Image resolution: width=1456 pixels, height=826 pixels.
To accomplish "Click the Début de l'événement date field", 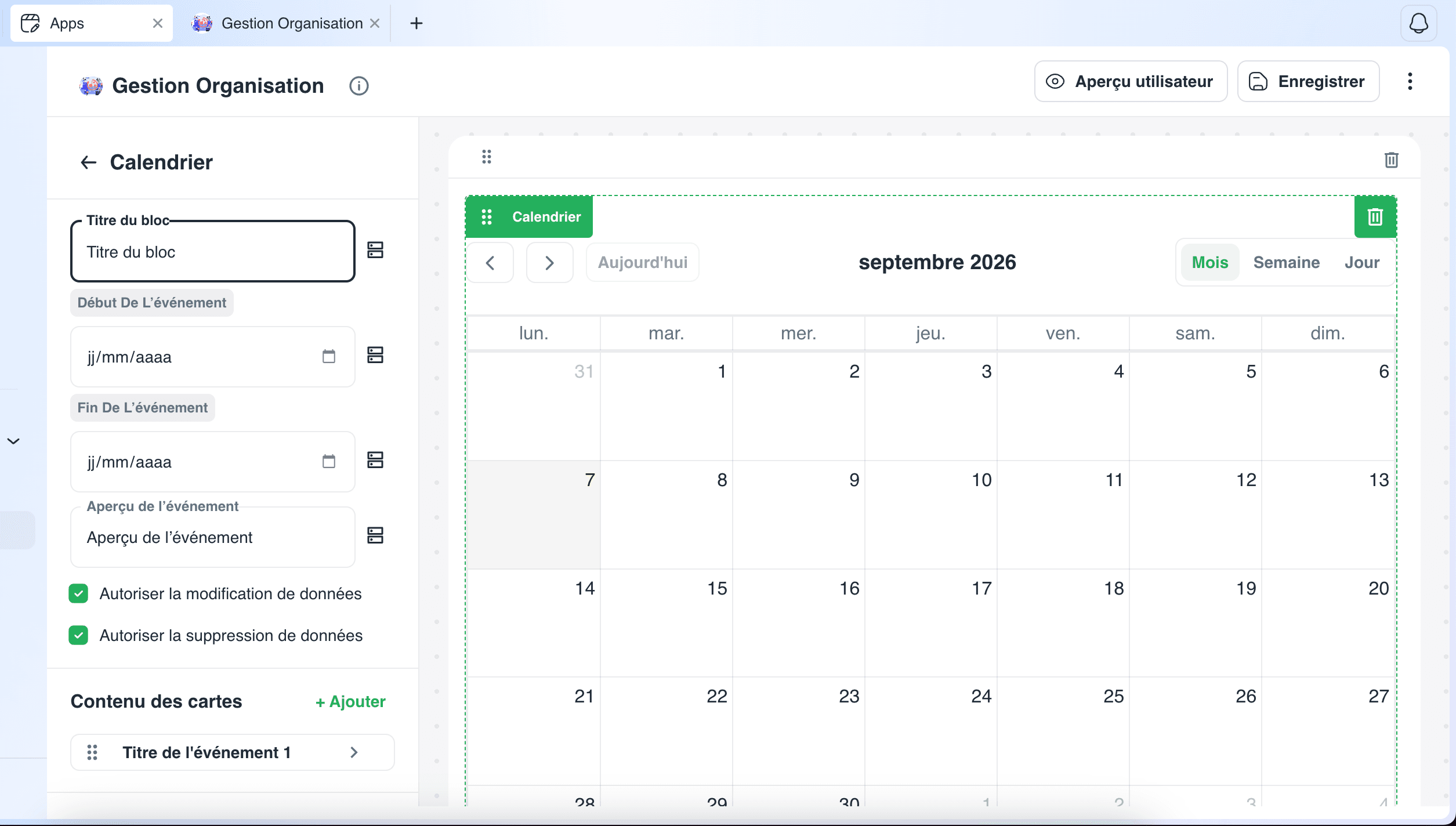I will (x=213, y=357).
